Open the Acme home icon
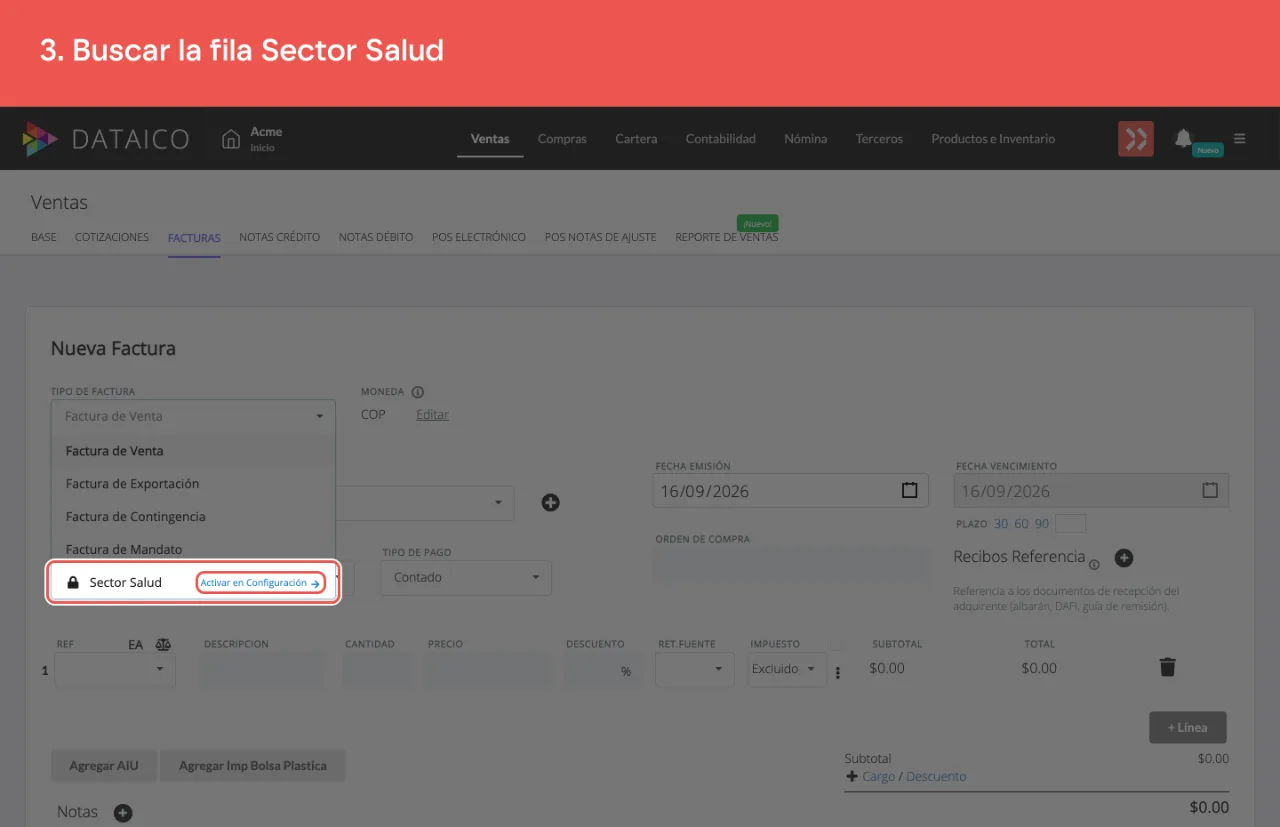The width and height of the screenshot is (1280, 827). click(x=231, y=138)
